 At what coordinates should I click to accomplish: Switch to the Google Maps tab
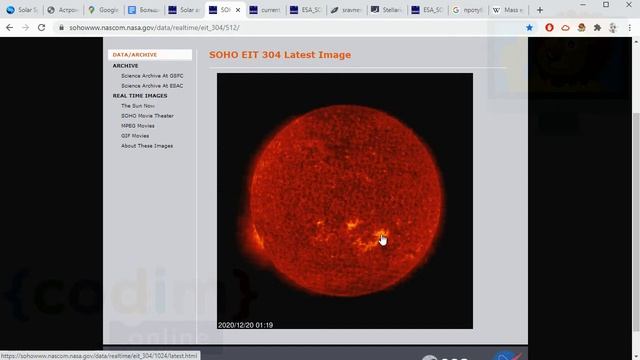tap(103, 10)
